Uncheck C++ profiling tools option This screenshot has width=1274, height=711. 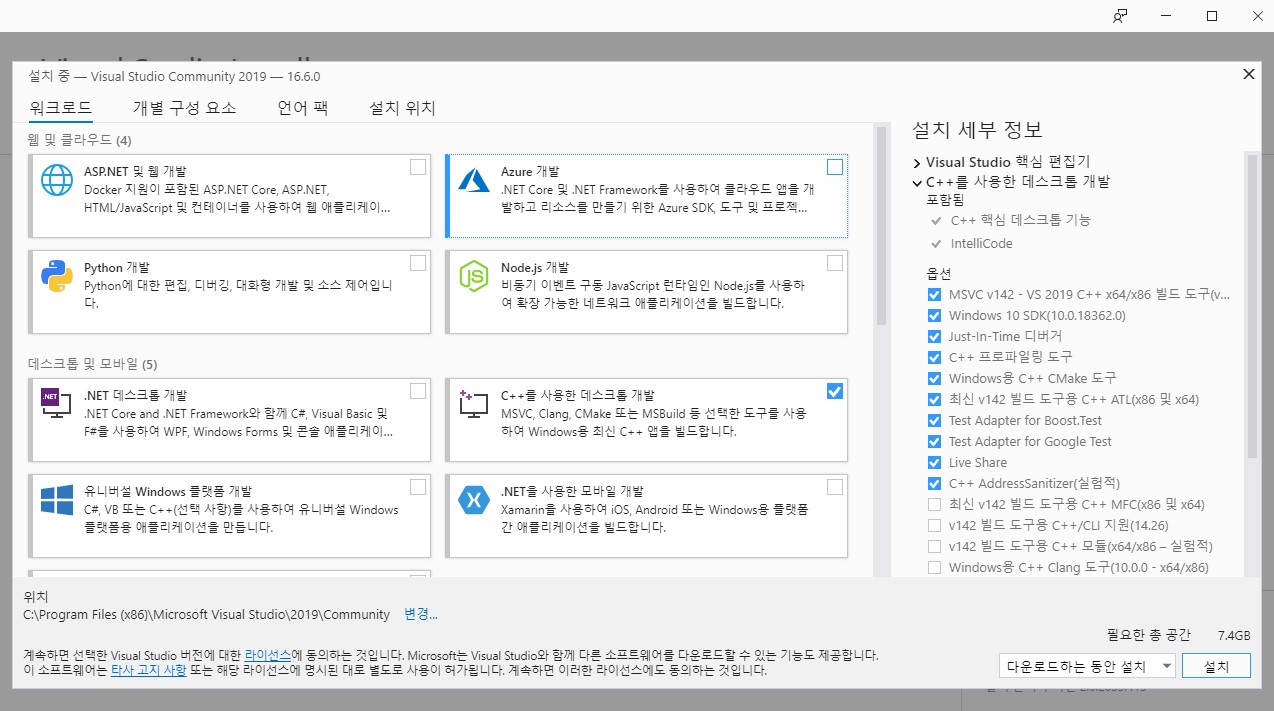(934, 357)
